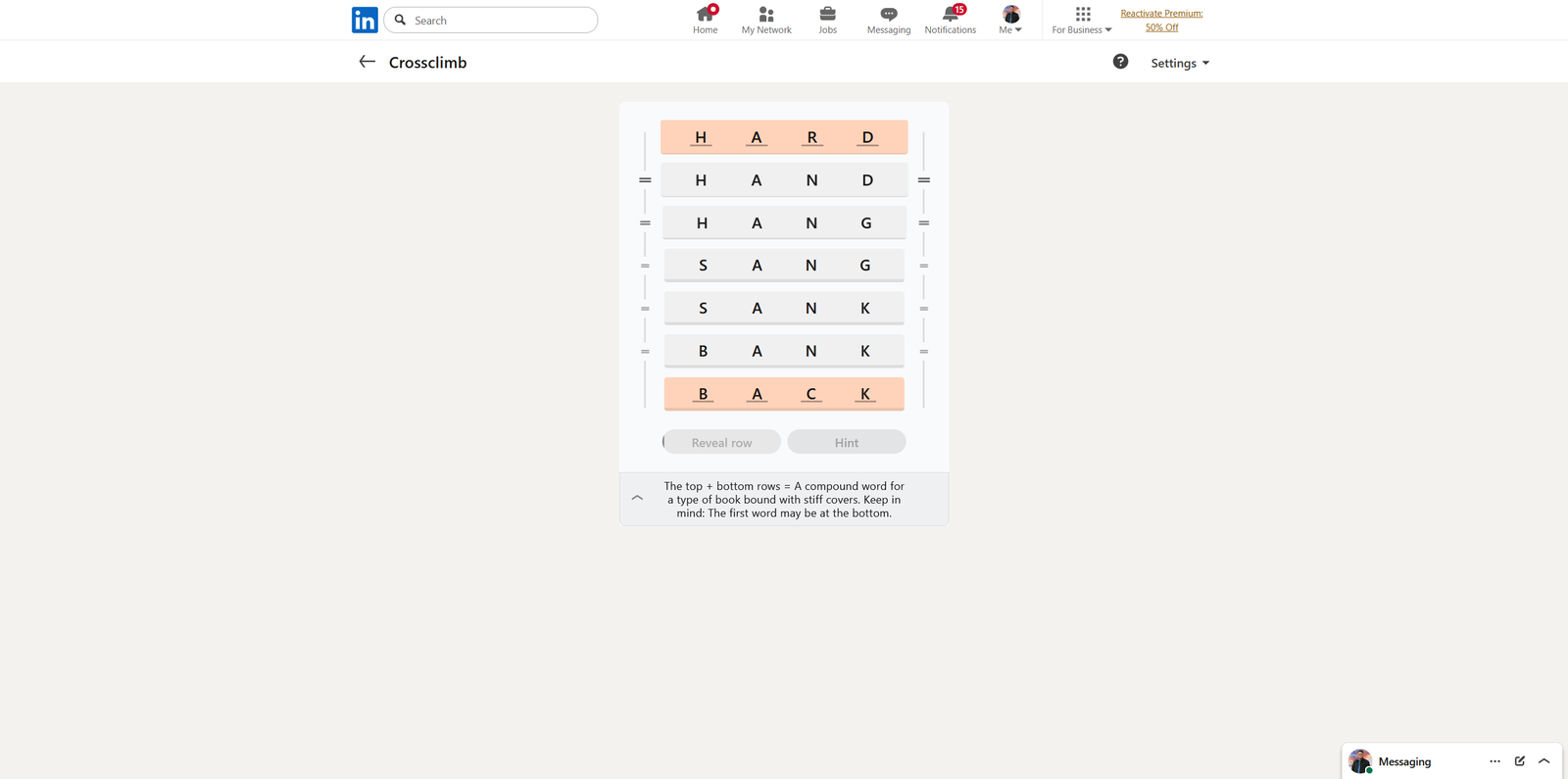This screenshot has height=779, width=1568.
Task: Click right drag handle of HAND row
Action: [923, 180]
